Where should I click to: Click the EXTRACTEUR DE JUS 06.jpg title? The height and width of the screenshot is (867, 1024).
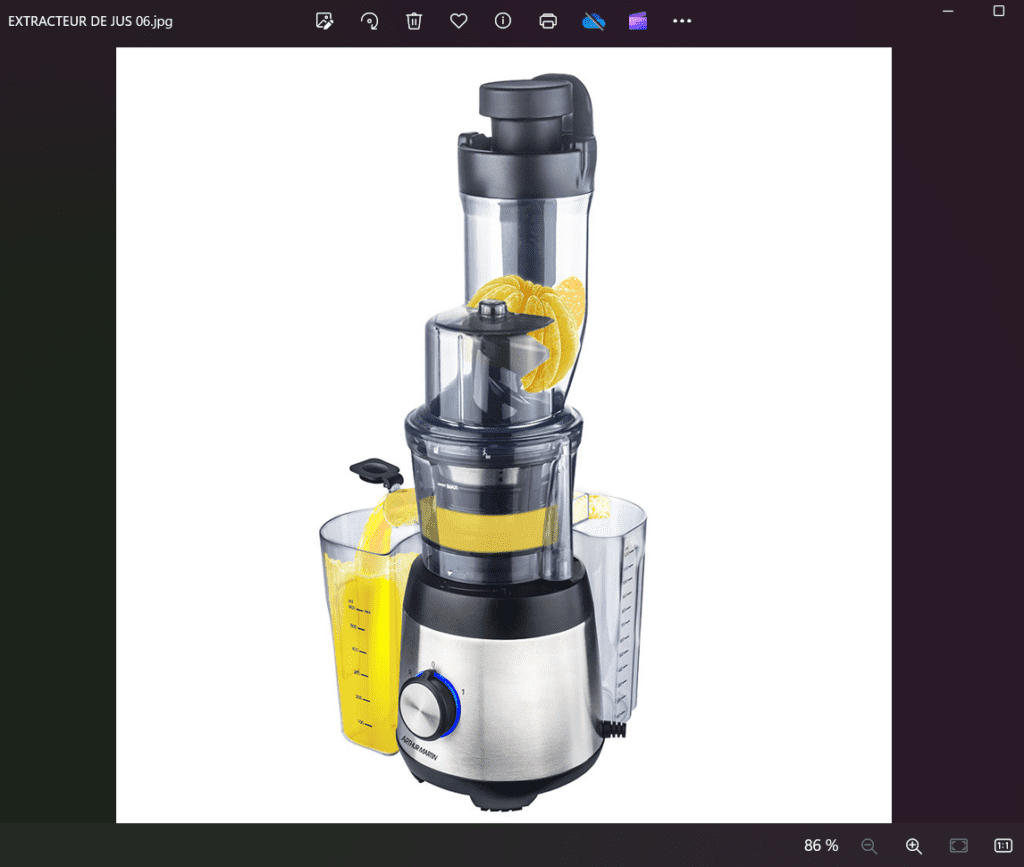point(90,21)
